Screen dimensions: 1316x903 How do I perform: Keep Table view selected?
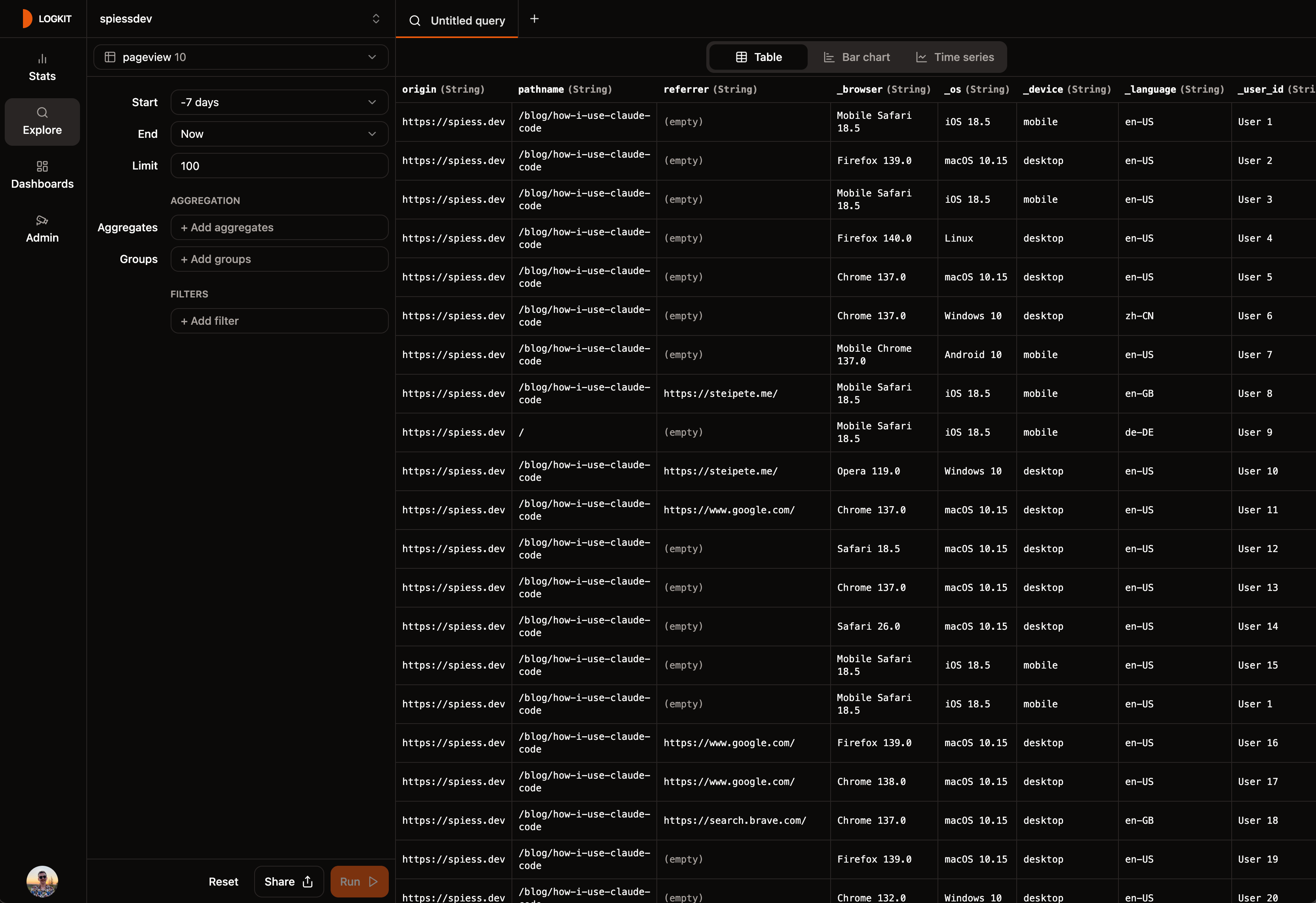[758, 57]
